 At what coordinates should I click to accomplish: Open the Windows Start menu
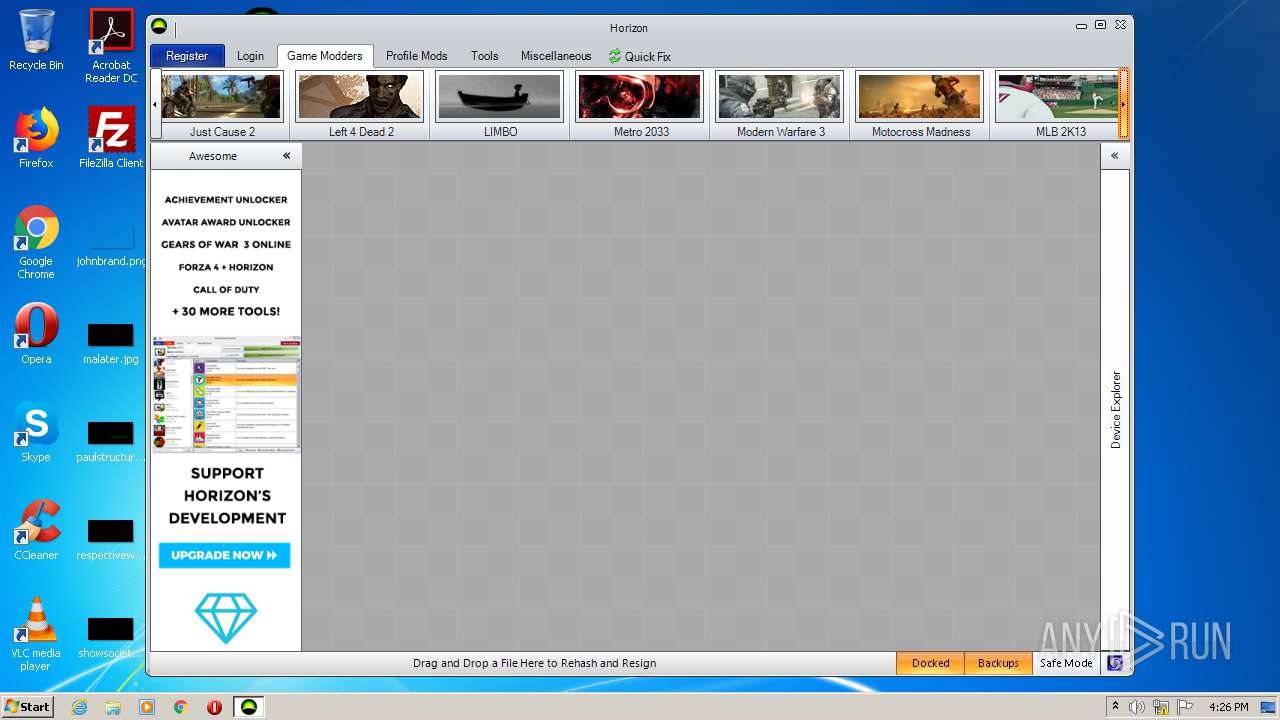click(x=28, y=707)
